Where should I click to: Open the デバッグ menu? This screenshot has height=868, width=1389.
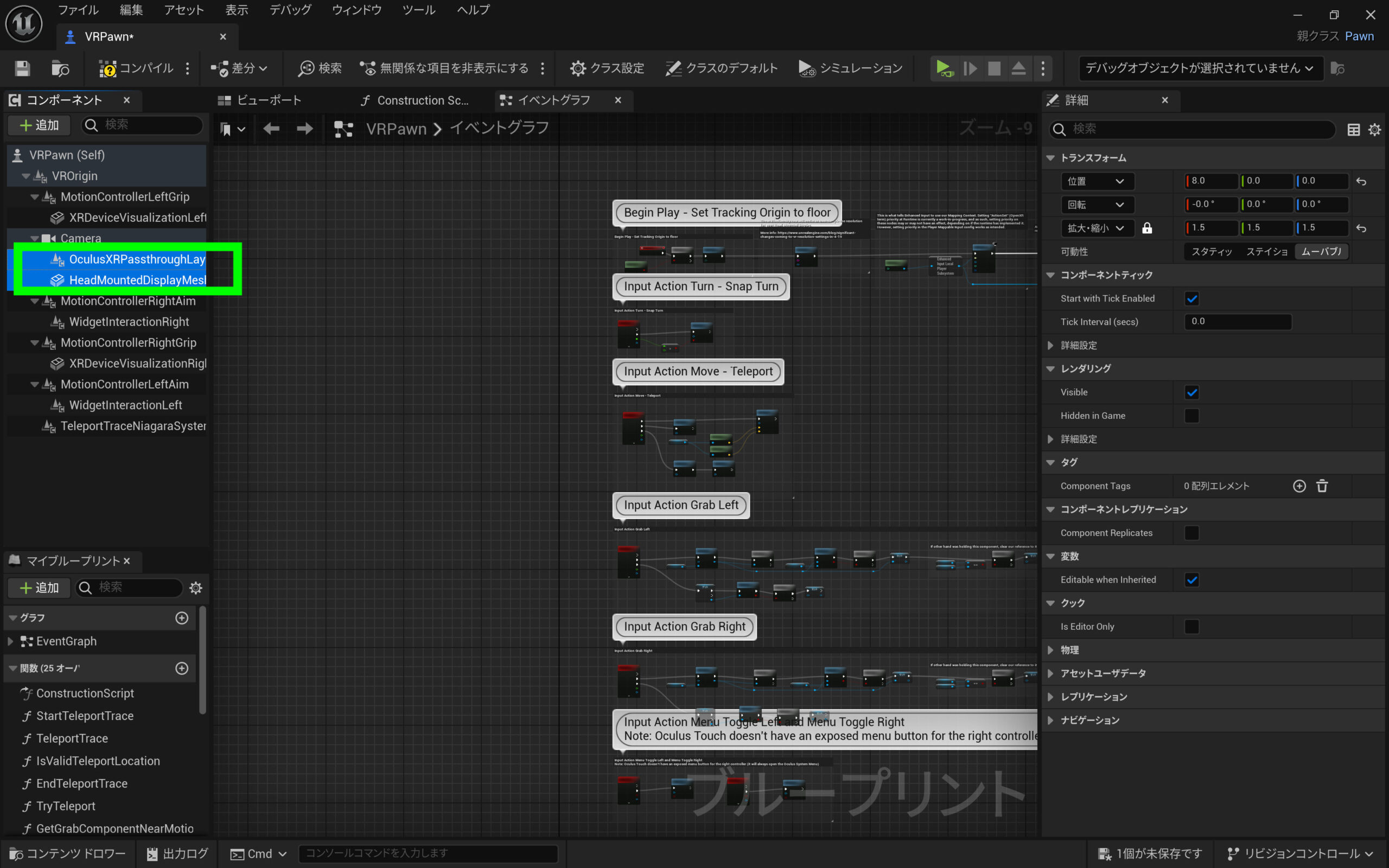[x=290, y=10]
